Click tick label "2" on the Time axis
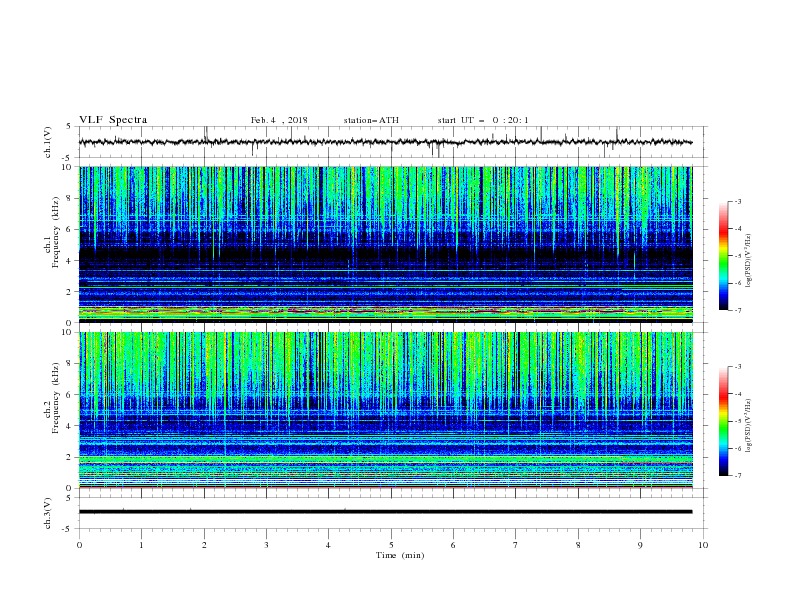792x612 pixels. pos(204,545)
